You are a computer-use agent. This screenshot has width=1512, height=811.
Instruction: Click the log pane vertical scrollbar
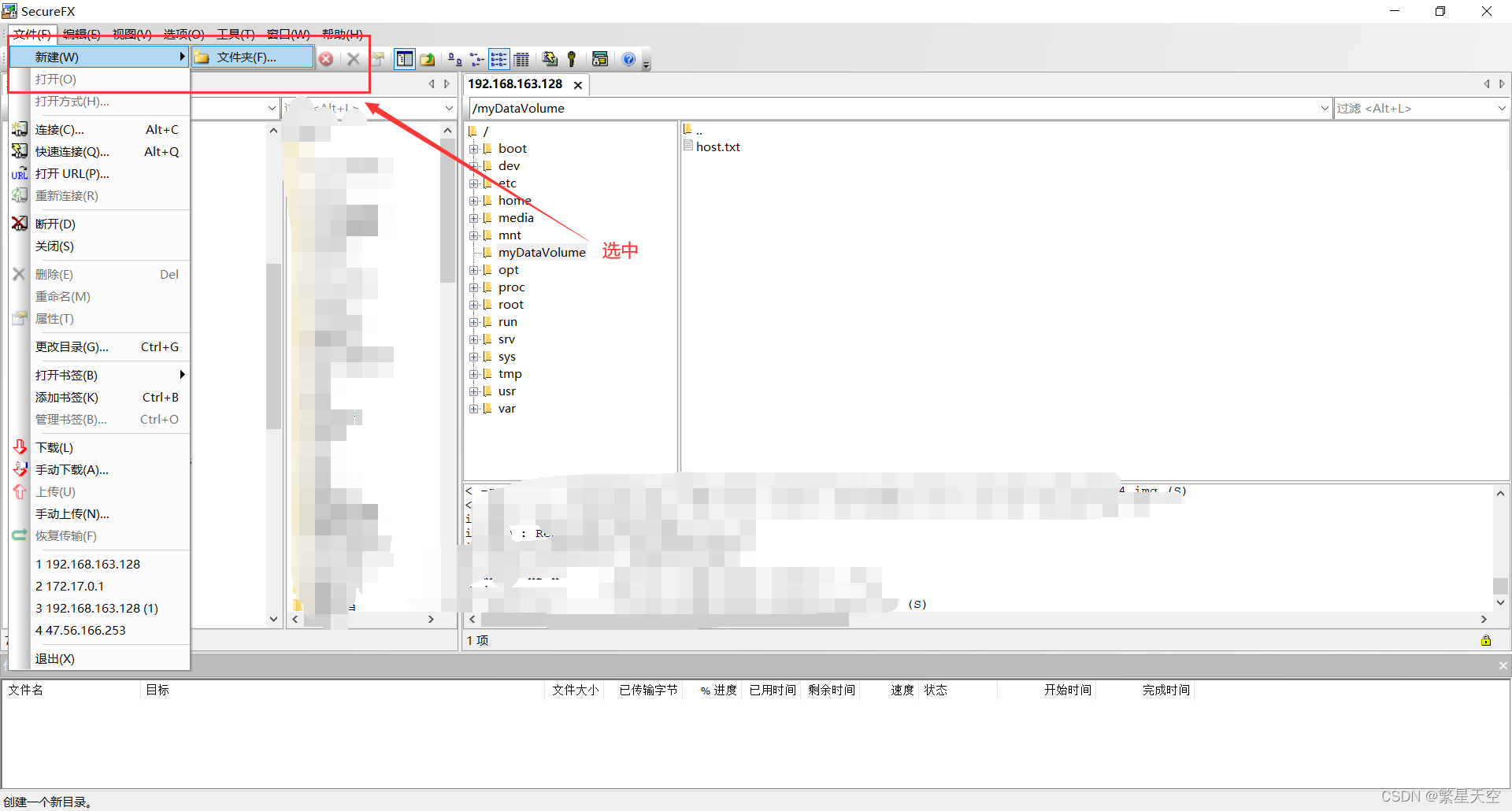[x=1501, y=548]
